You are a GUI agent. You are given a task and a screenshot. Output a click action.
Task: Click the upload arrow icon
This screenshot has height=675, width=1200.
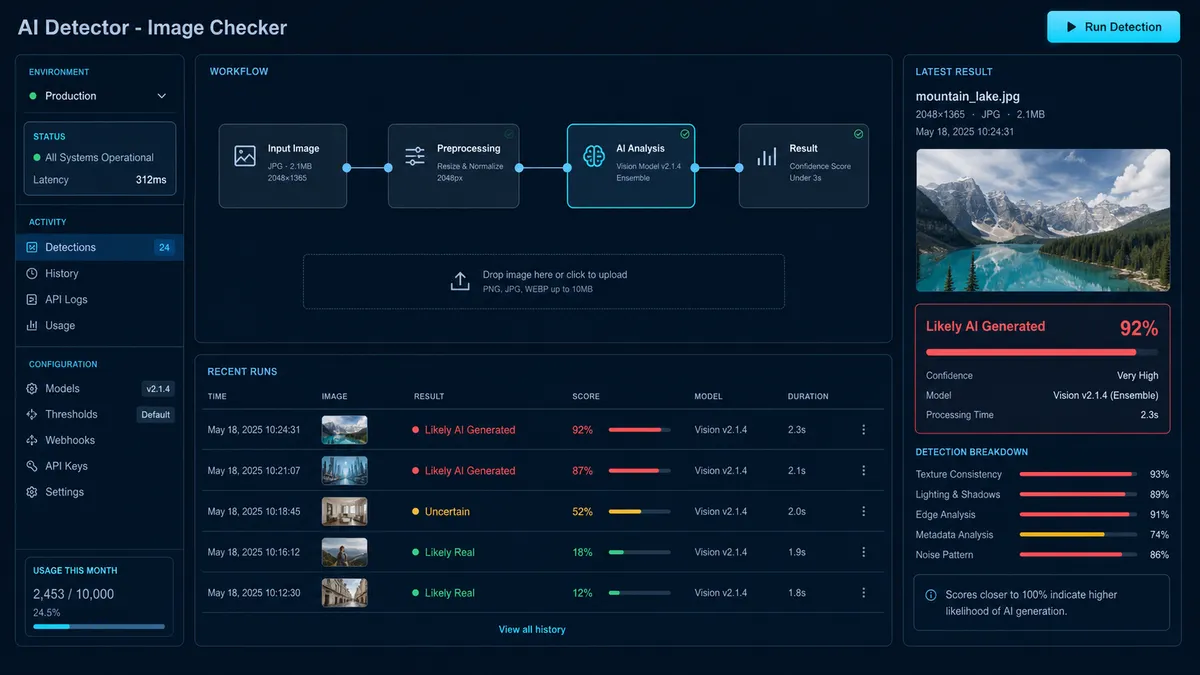coord(460,281)
